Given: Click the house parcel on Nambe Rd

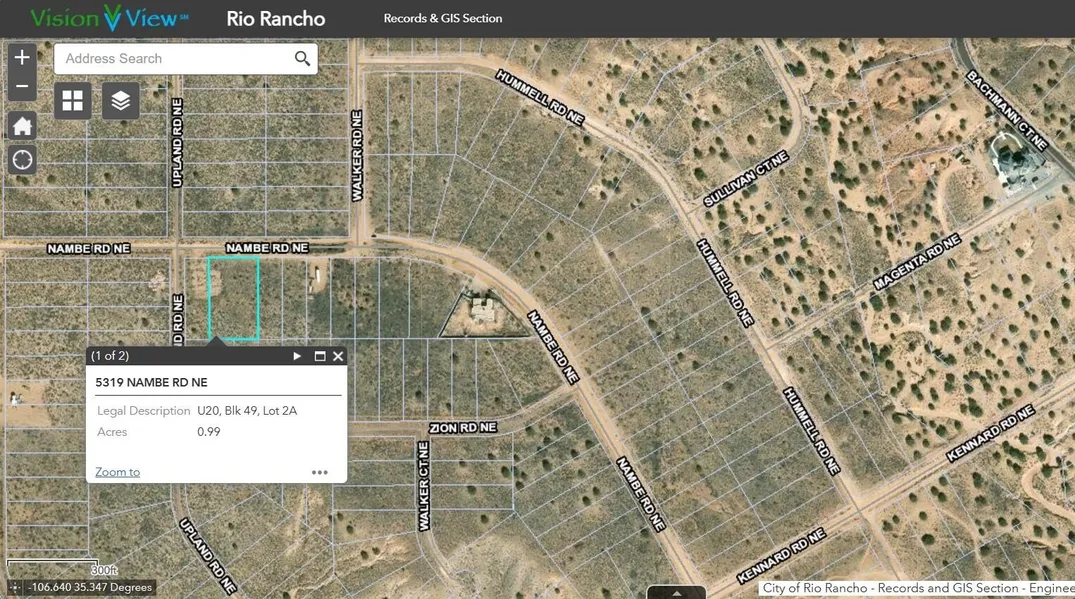Looking at the screenshot, I should (482, 314).
